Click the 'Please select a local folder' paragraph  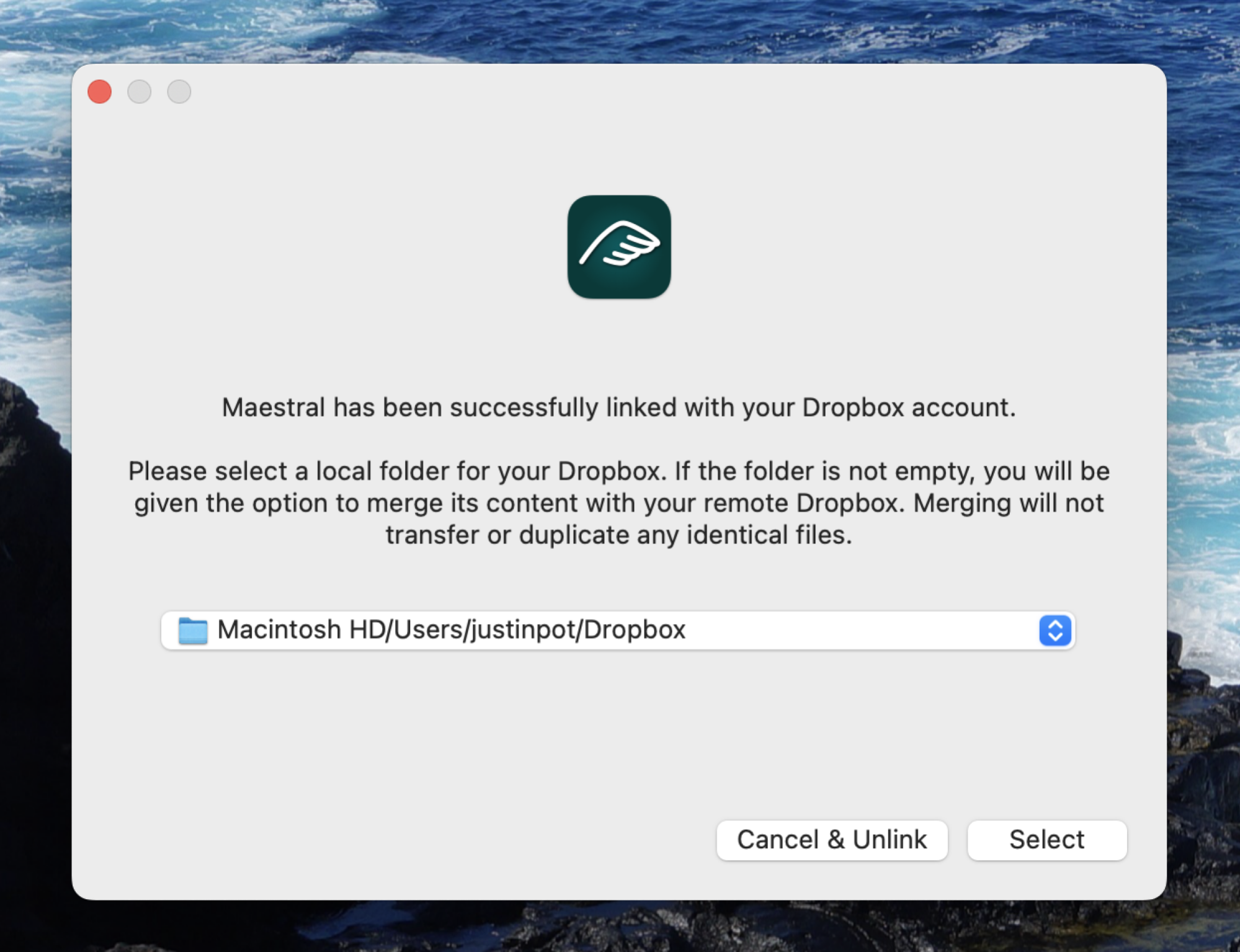(x=619, y=503)
